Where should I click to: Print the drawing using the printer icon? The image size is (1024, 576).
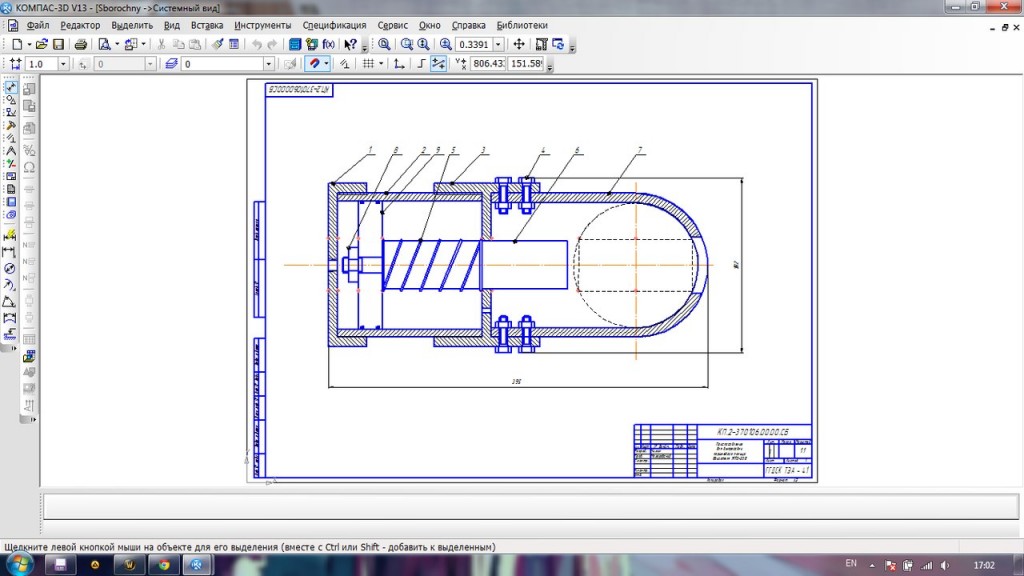click(80, 44)
